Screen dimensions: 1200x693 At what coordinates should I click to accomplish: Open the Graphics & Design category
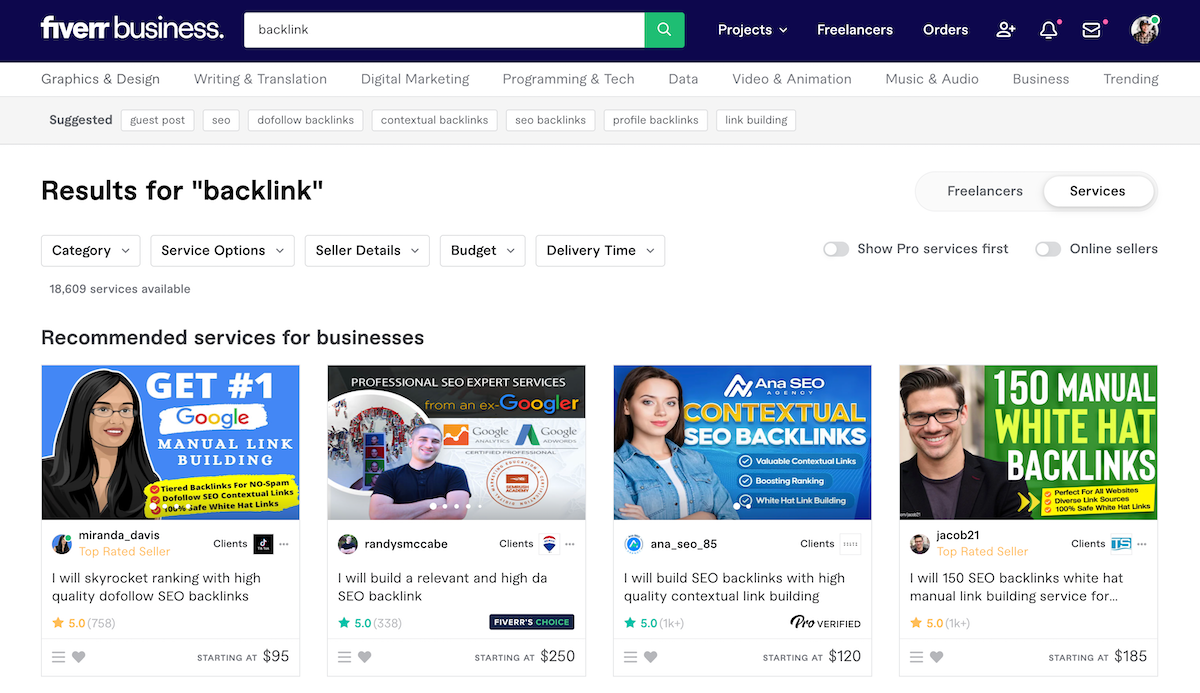tap(100, 79)
